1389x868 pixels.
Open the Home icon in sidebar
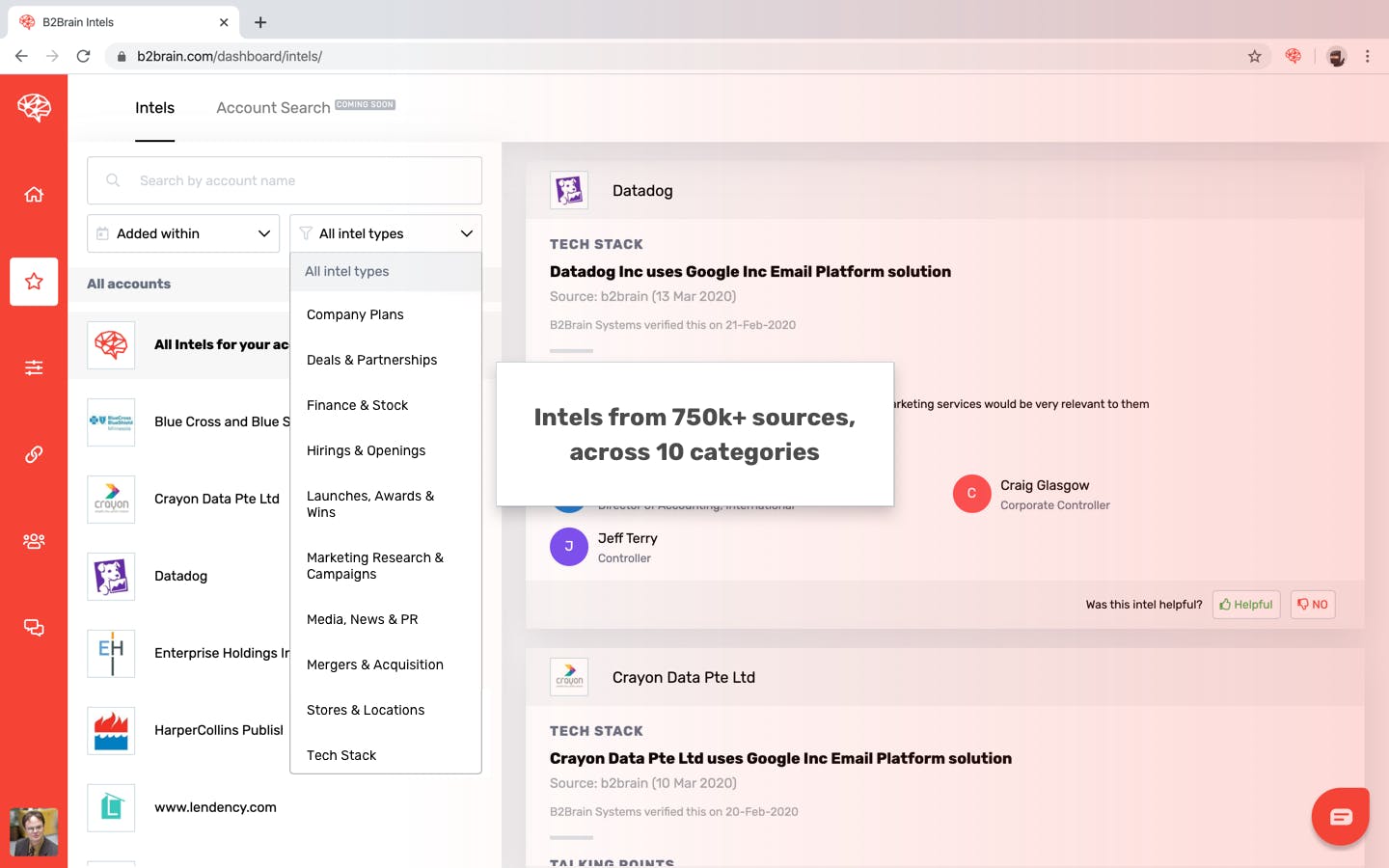coord(34,195)
